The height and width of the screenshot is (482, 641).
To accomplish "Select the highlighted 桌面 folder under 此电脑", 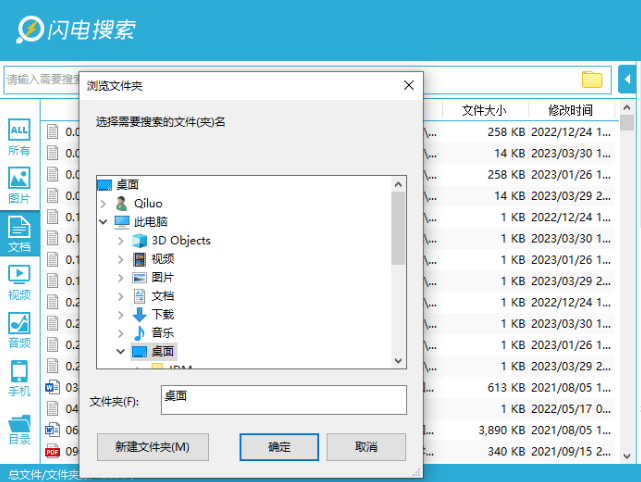I will coord(154,351).
